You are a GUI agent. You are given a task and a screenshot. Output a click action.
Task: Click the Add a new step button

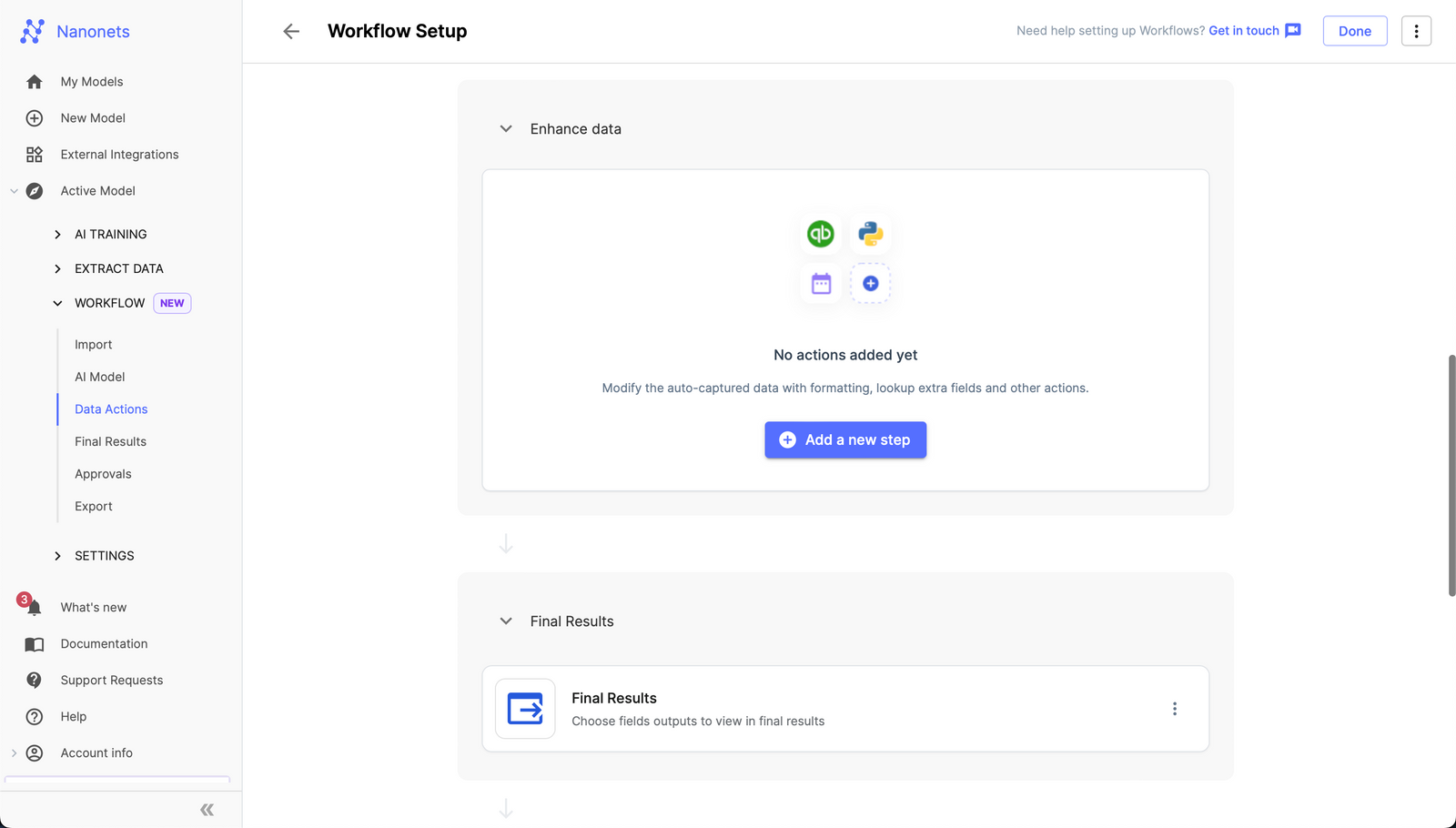pyautogui.click(x=844, y=440)
